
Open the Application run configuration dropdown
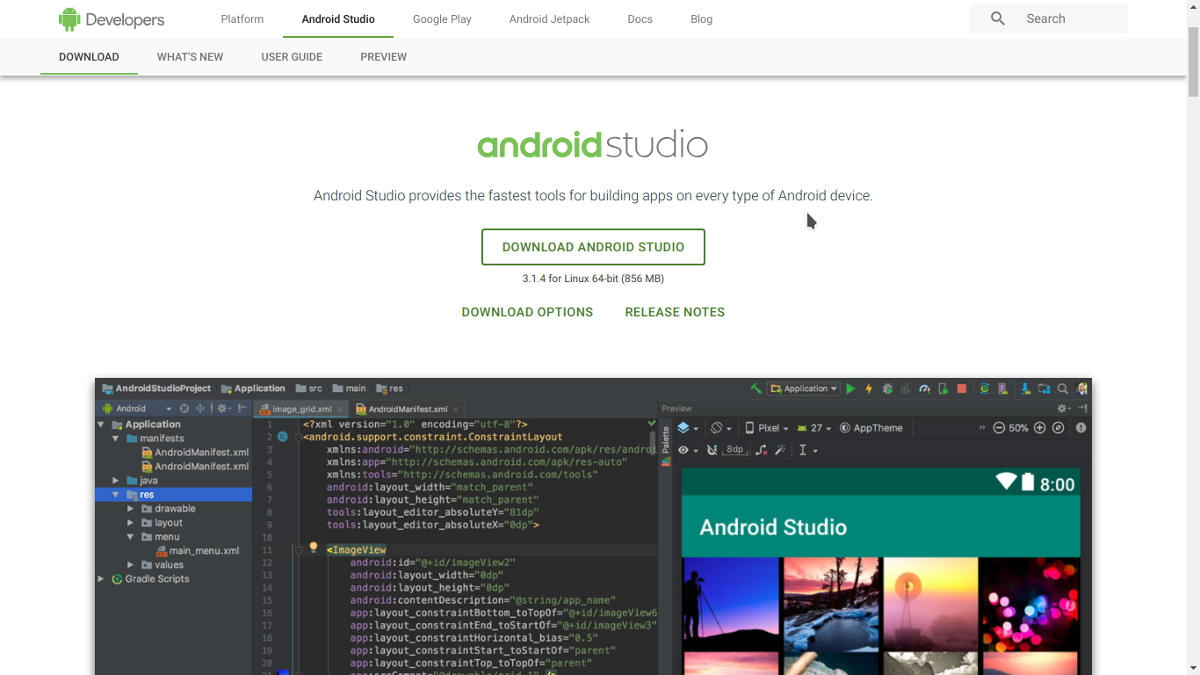pyautogui.click(x=804, y=388)
